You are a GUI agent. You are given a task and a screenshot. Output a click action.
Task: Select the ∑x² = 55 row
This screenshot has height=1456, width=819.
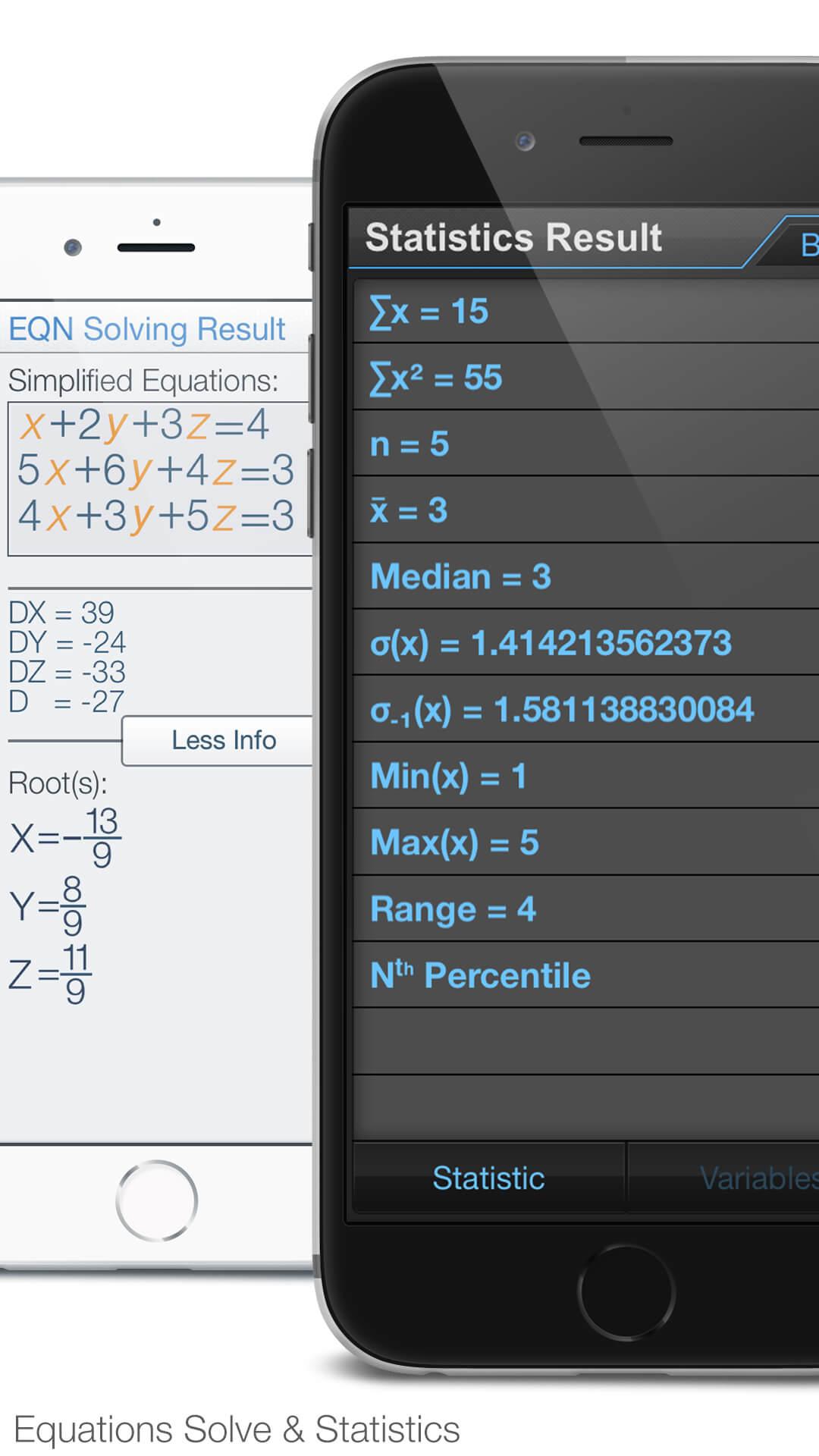pyautogui.click(x=586, y=378)
